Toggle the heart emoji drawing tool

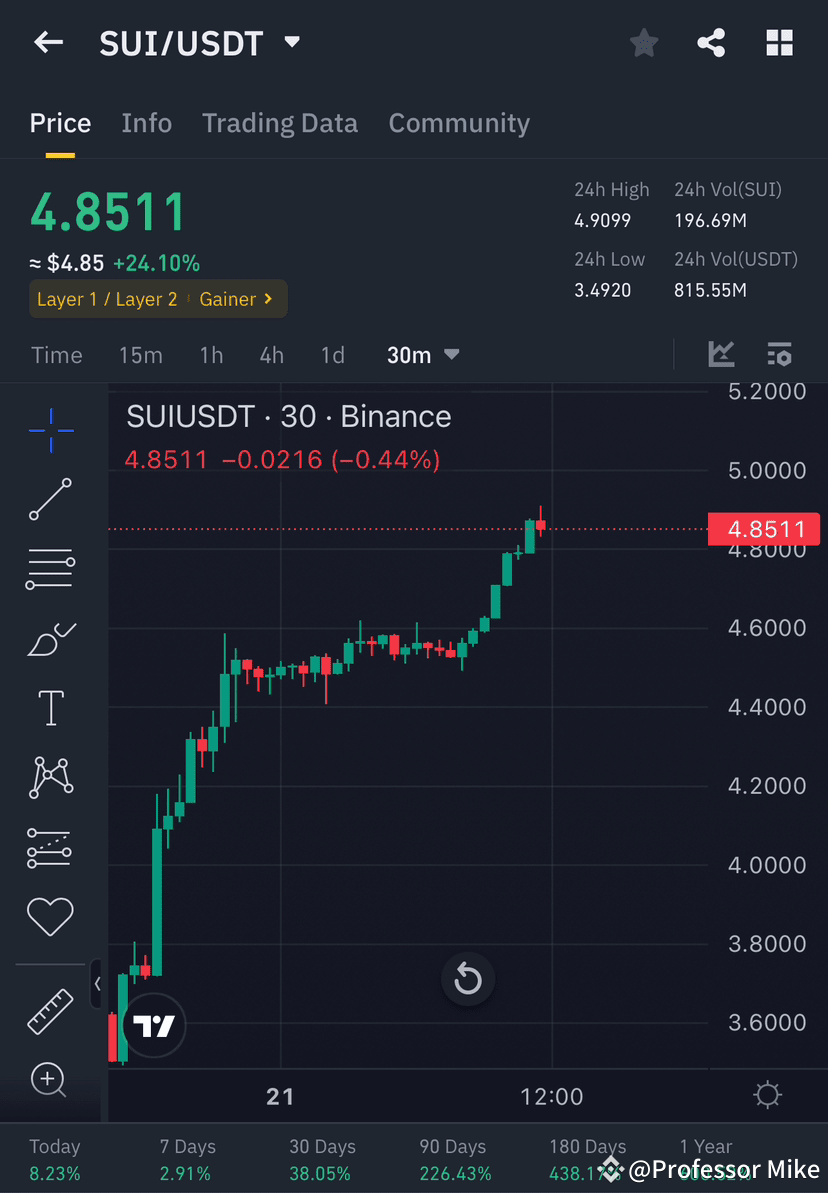[50, 916]
